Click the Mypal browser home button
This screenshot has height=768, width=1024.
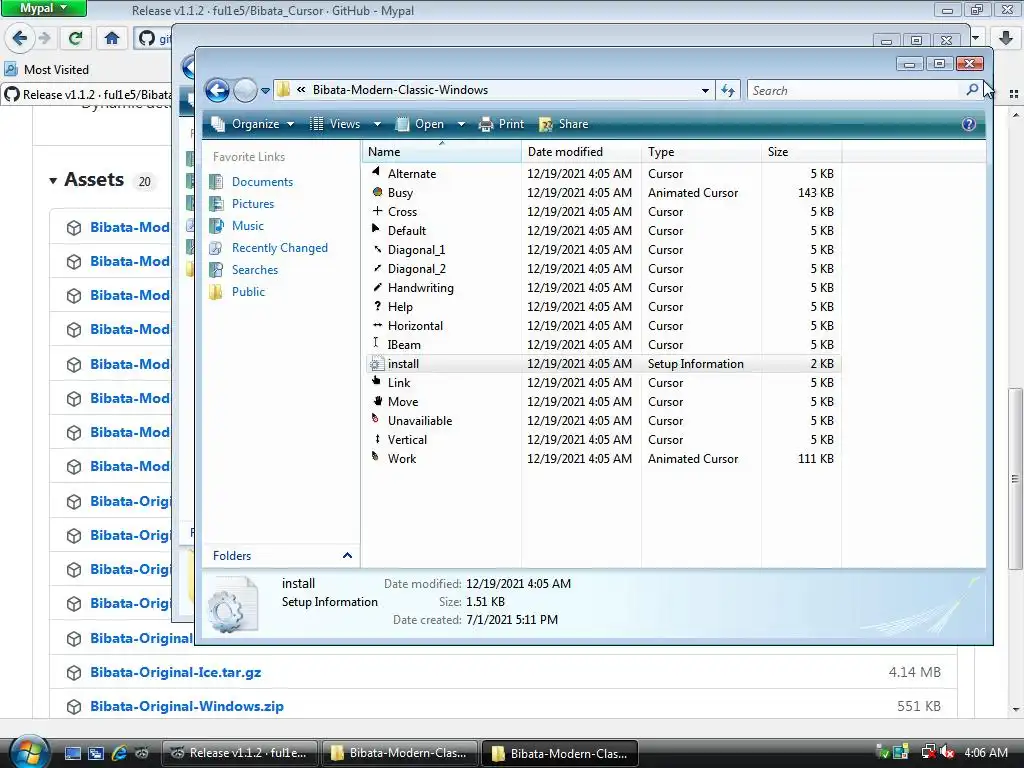point(112,38)
